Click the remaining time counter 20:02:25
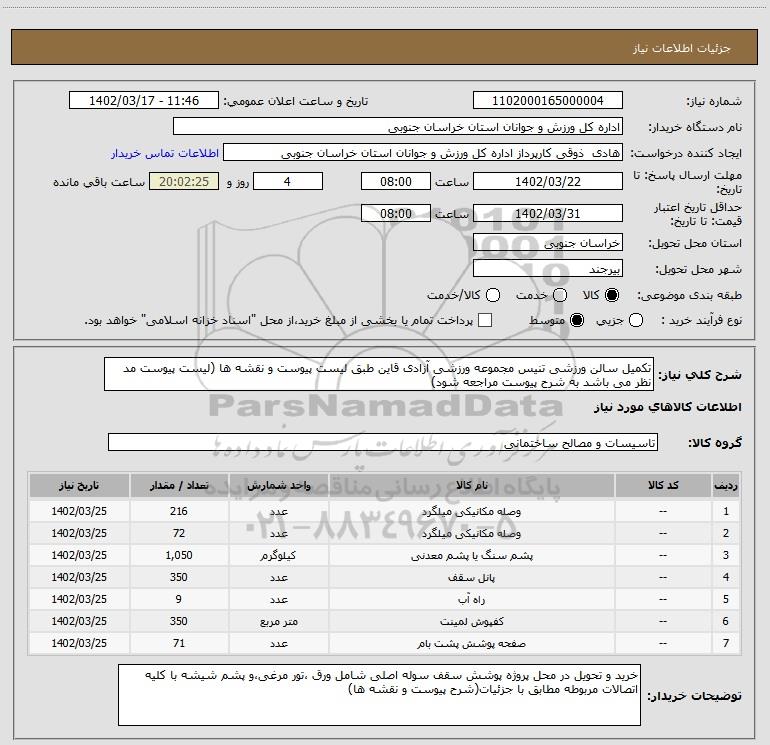770x745 pixels. click(x=184, y=181)
